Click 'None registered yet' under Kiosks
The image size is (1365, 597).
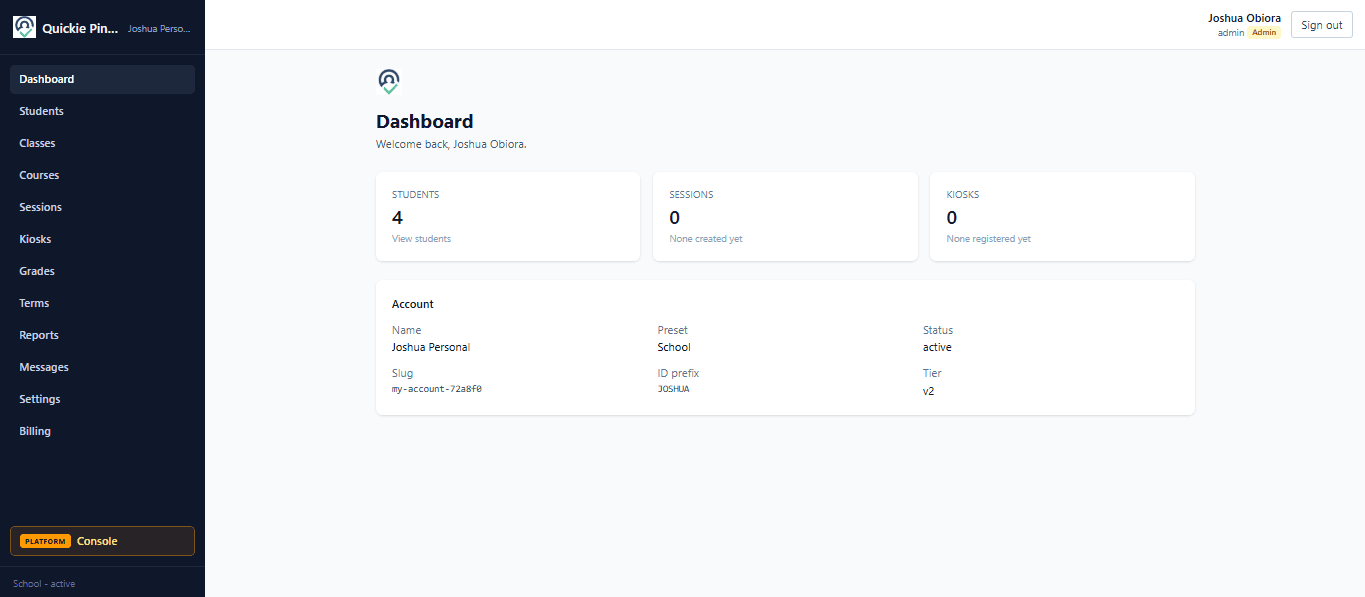point(989,239)
